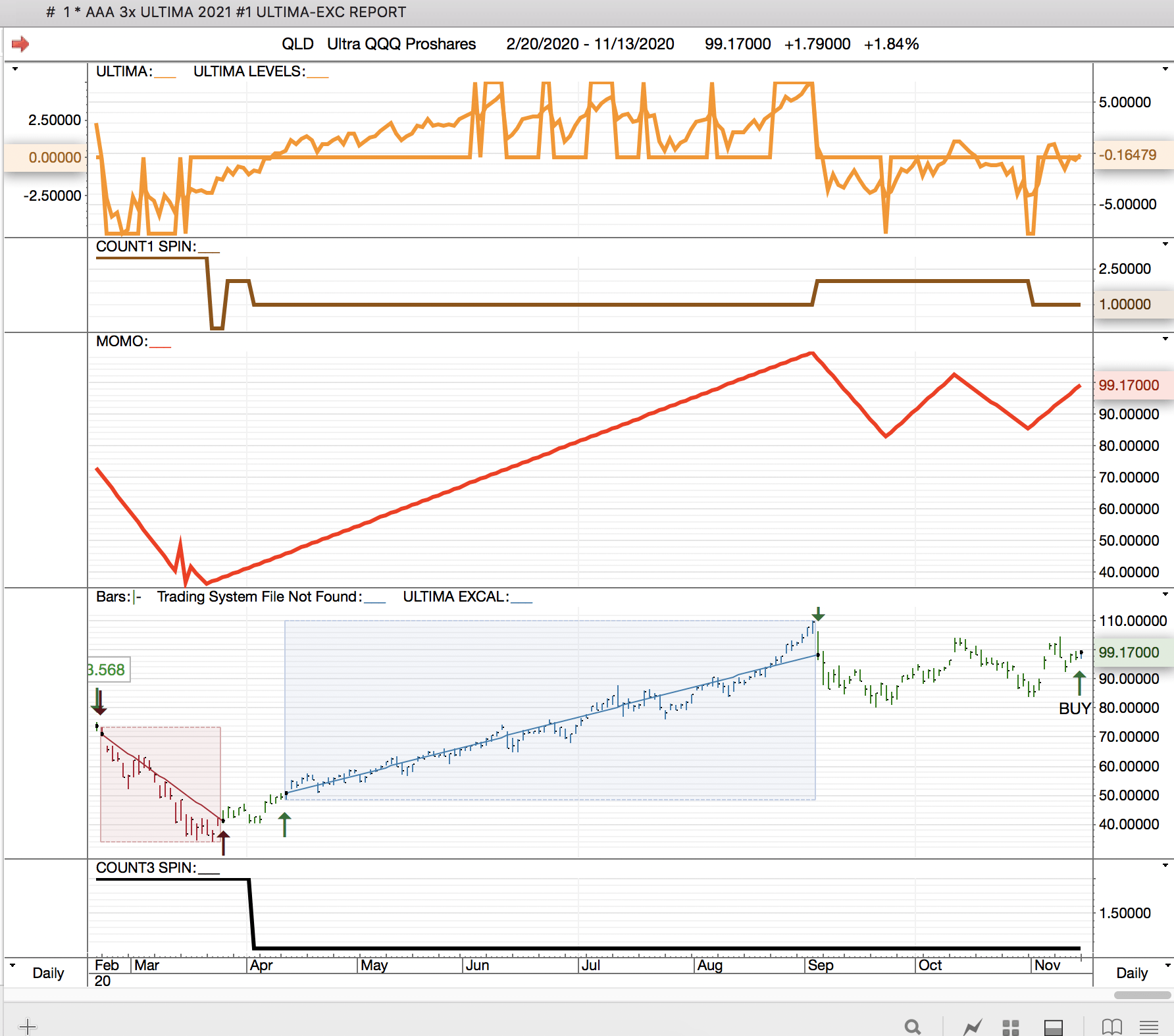Viewport: 1174px width, 1036px height.
Task: Click the BUY signal label
Action: [x=1075, y=708]
